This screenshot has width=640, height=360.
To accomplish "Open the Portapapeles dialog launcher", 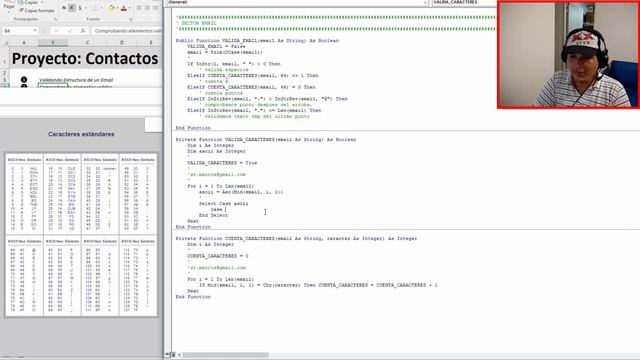I will point(55,19).
